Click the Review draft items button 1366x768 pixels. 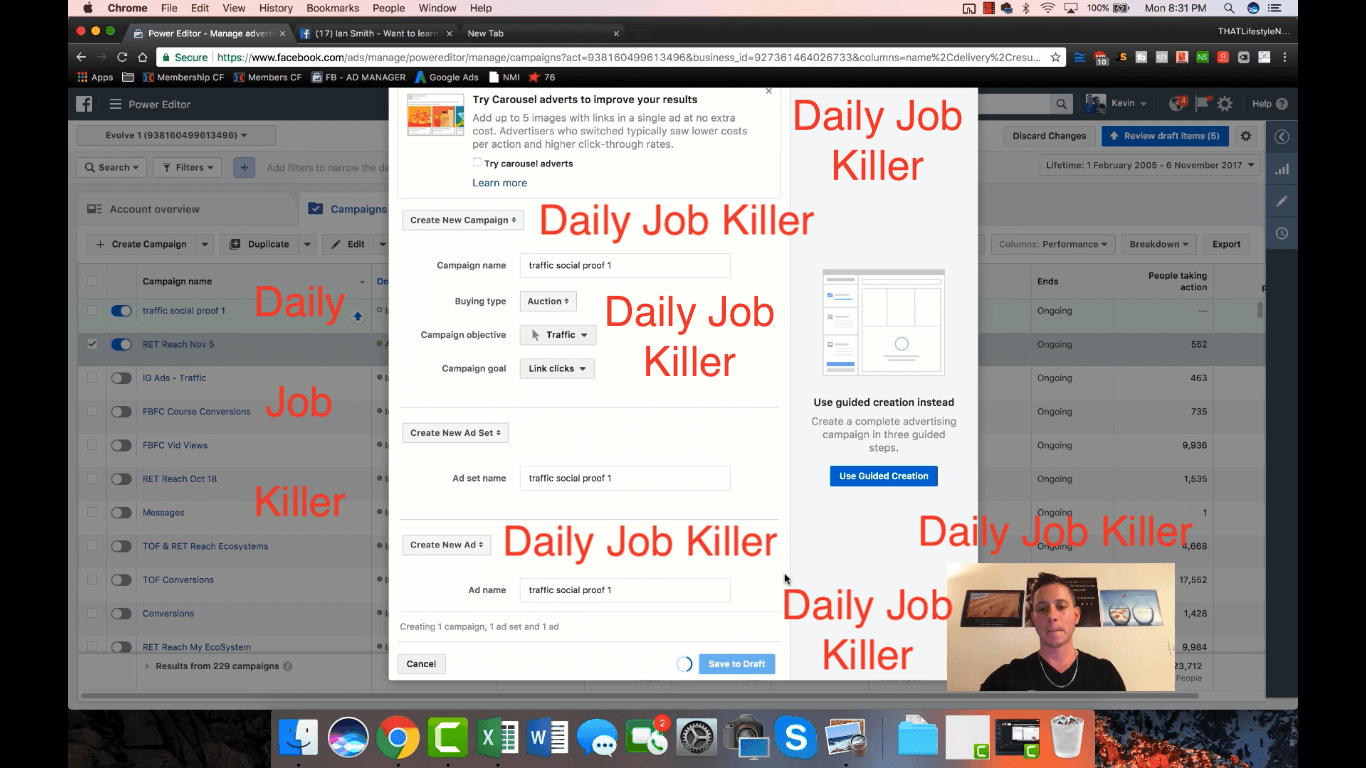click(1165, 136)
